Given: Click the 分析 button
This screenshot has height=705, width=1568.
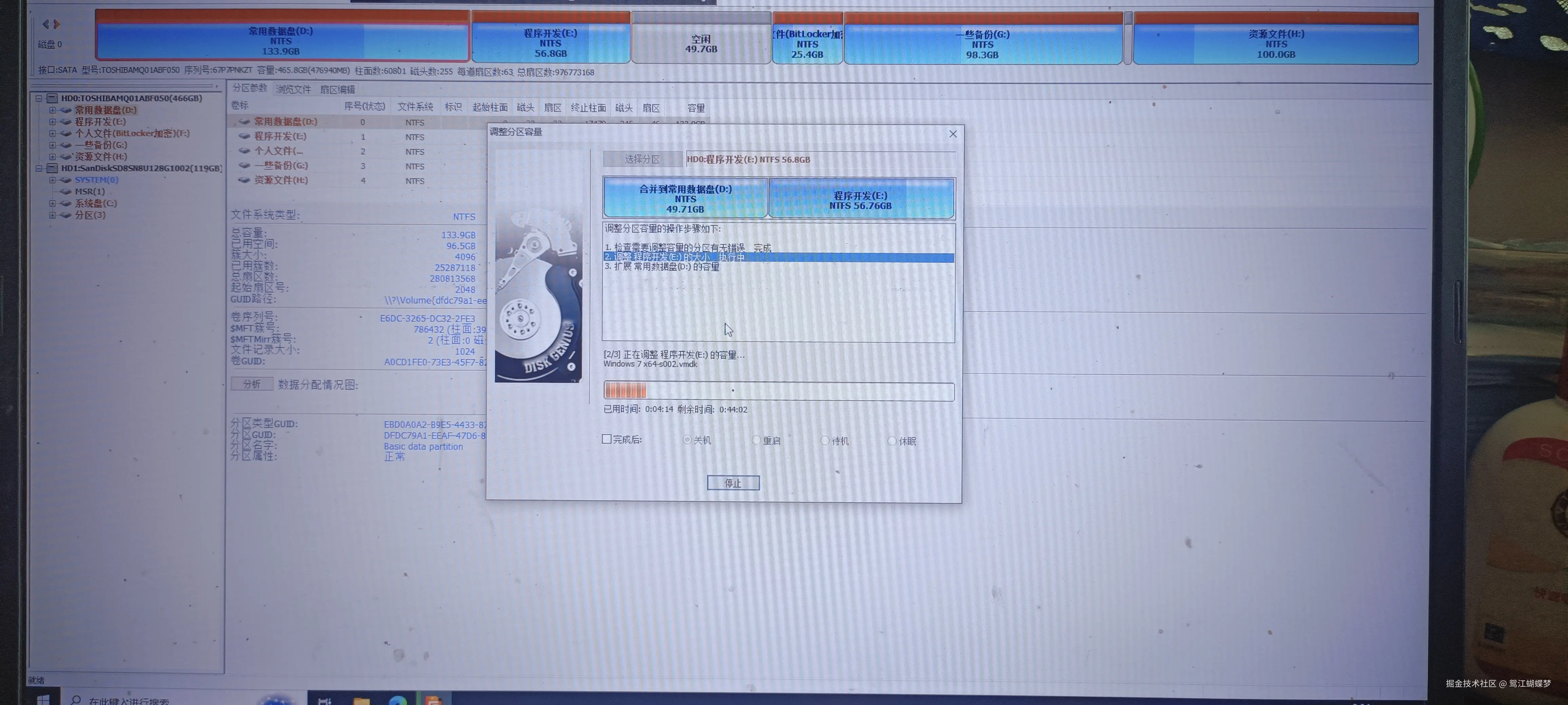Looking at the screenshot, I should (x=251, y=384).
